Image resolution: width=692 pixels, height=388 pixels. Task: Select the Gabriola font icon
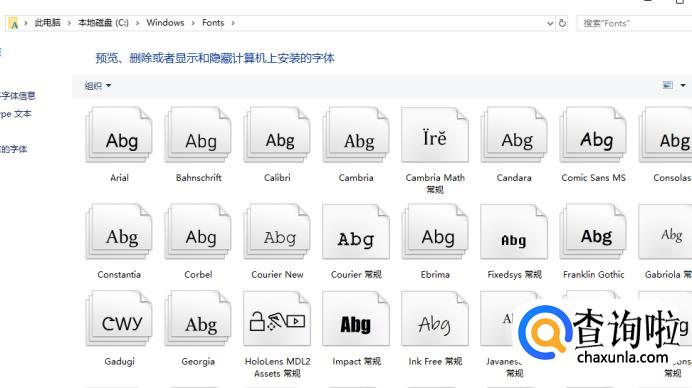666,232
